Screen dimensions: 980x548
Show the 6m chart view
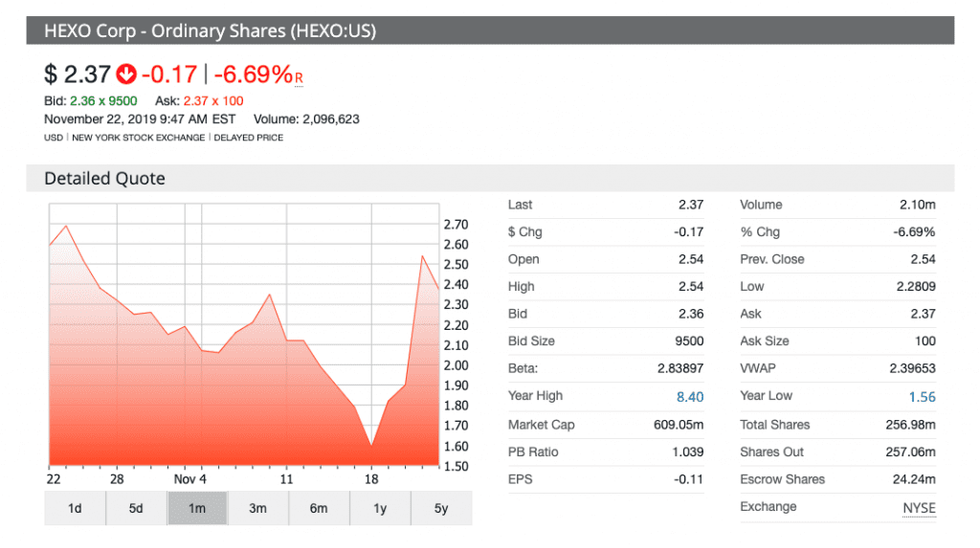[x=318, y=508]
